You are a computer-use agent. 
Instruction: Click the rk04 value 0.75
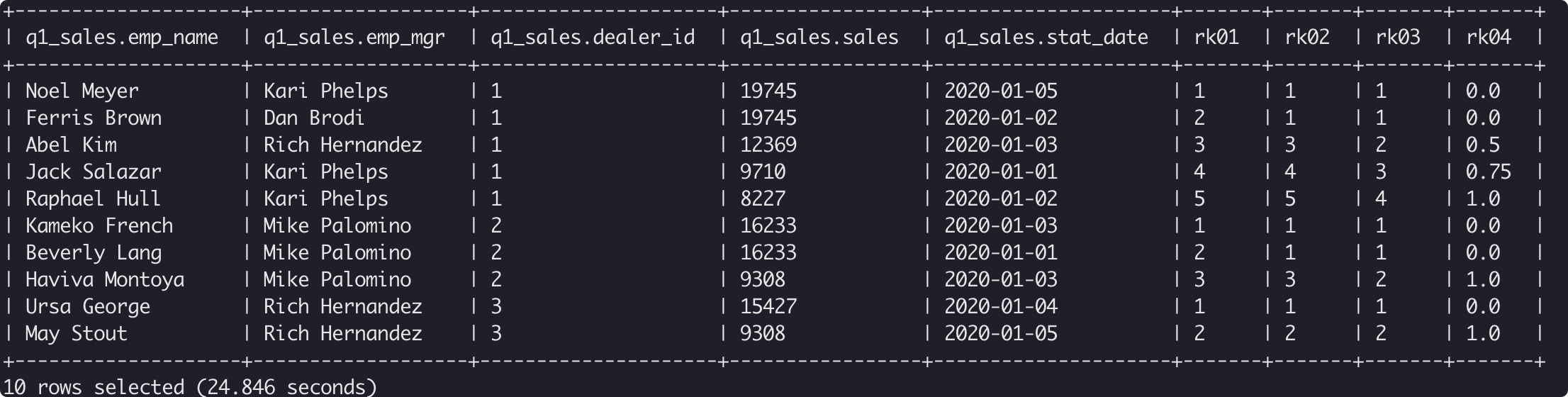[1489, 172]
